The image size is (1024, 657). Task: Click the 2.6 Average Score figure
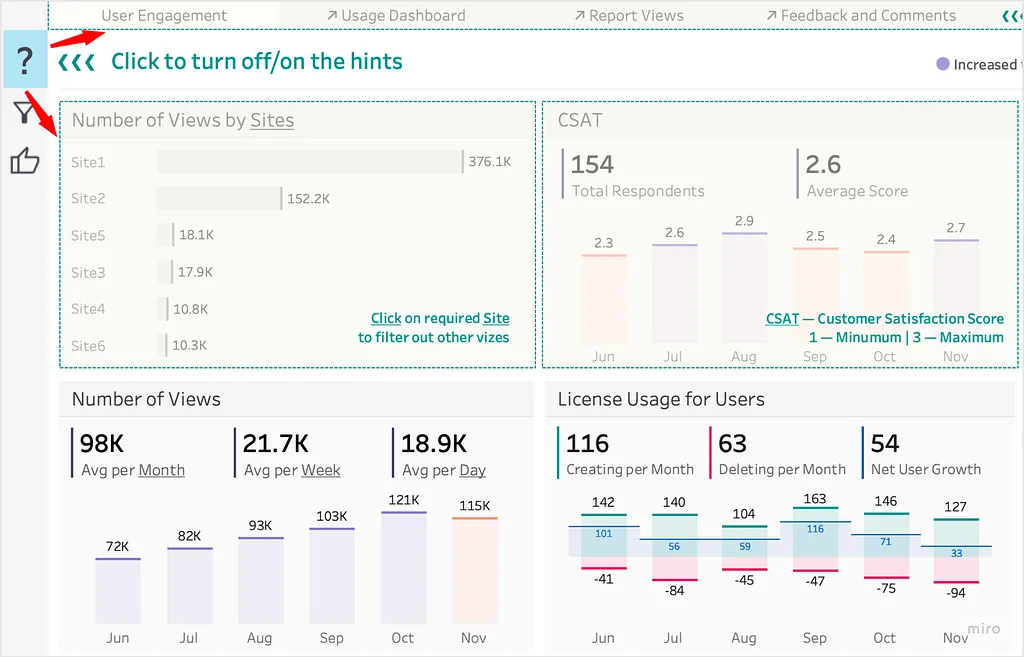tap(823, 165)
